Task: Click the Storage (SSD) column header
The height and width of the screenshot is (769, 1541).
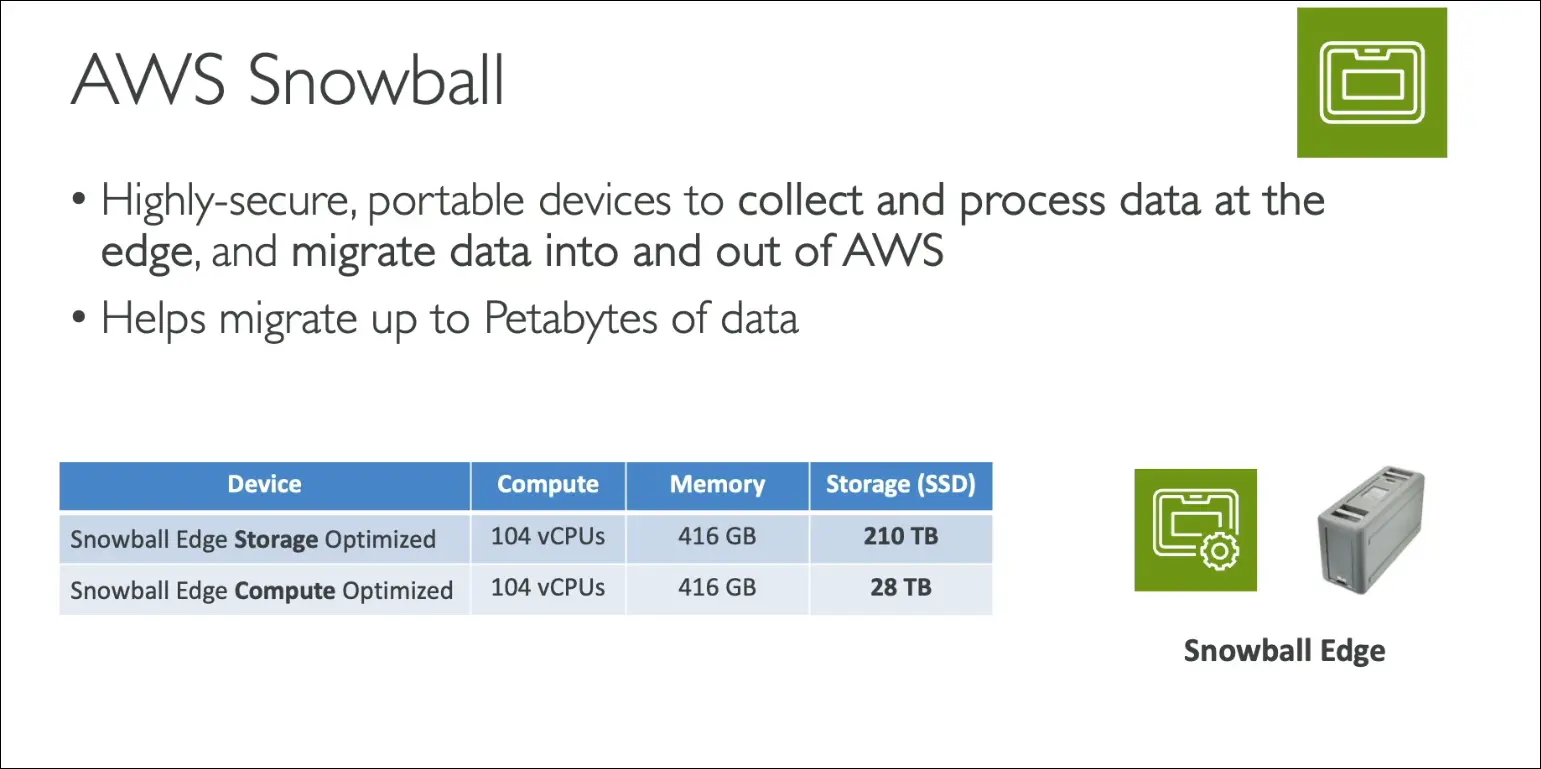Action: point(900,485)
